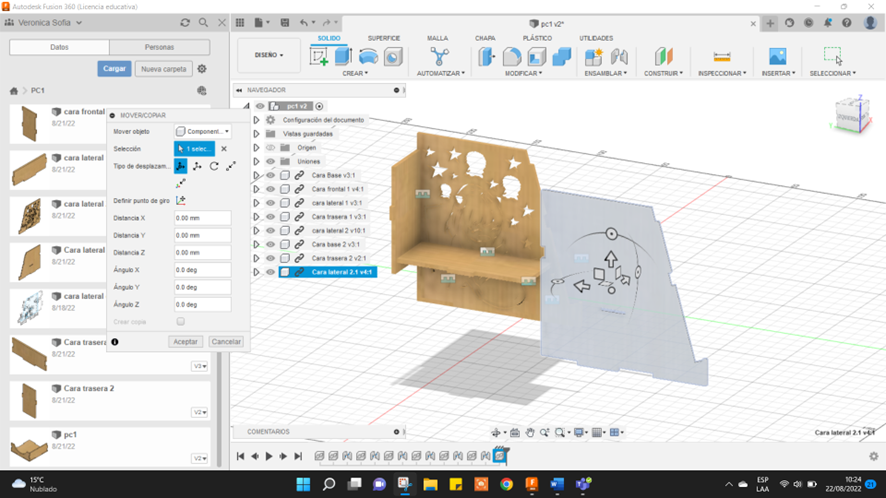
Task: Hide Cara trasera 1 v3:1 component
Action: tap(270, 216)
